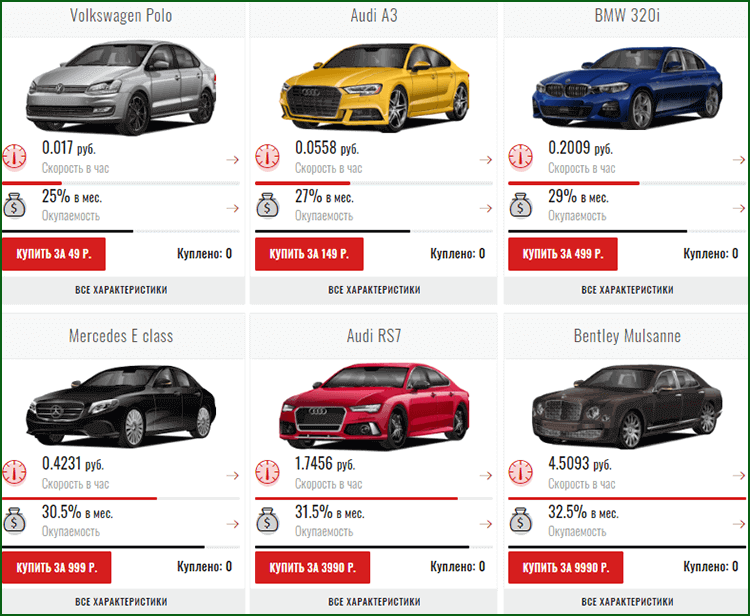
Task: Click the money bag icon on Volkswagen Polo card
Action: click(14, 206)
